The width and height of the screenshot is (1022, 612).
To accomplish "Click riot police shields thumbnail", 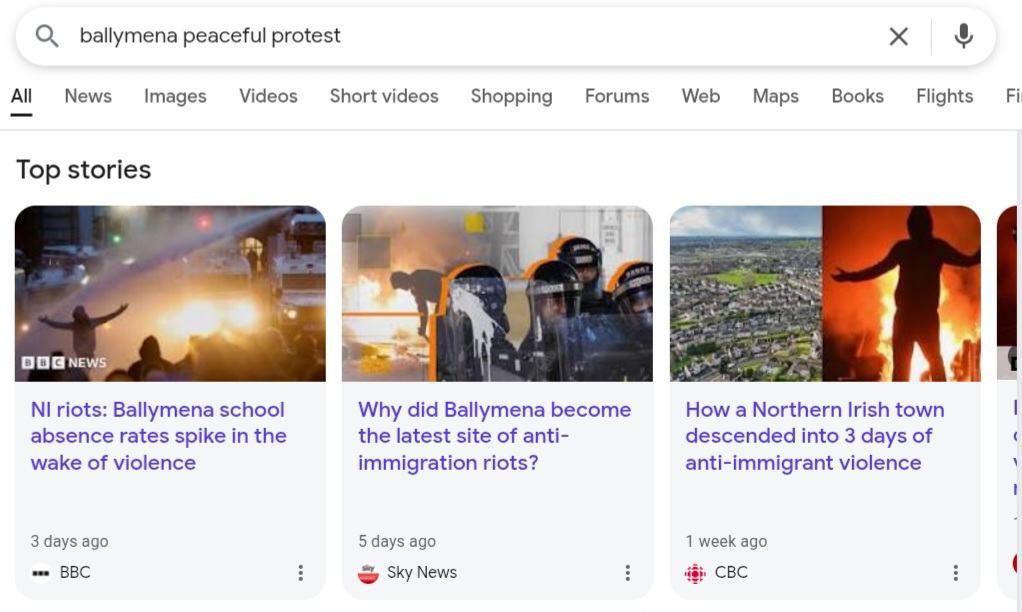I will click(497, 294).
